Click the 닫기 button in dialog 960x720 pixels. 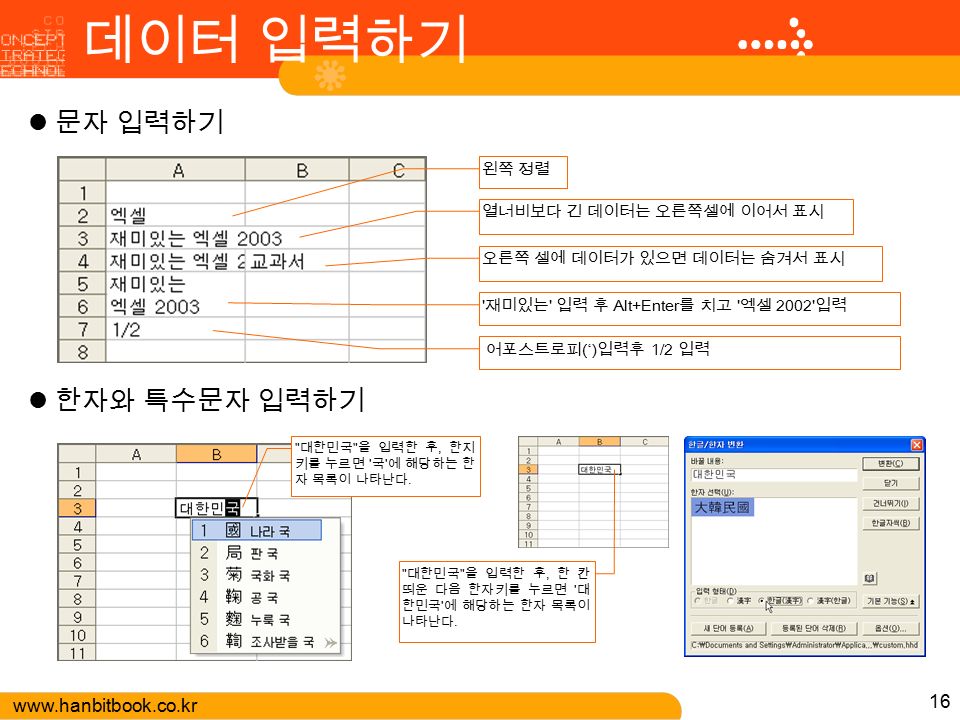891,483
